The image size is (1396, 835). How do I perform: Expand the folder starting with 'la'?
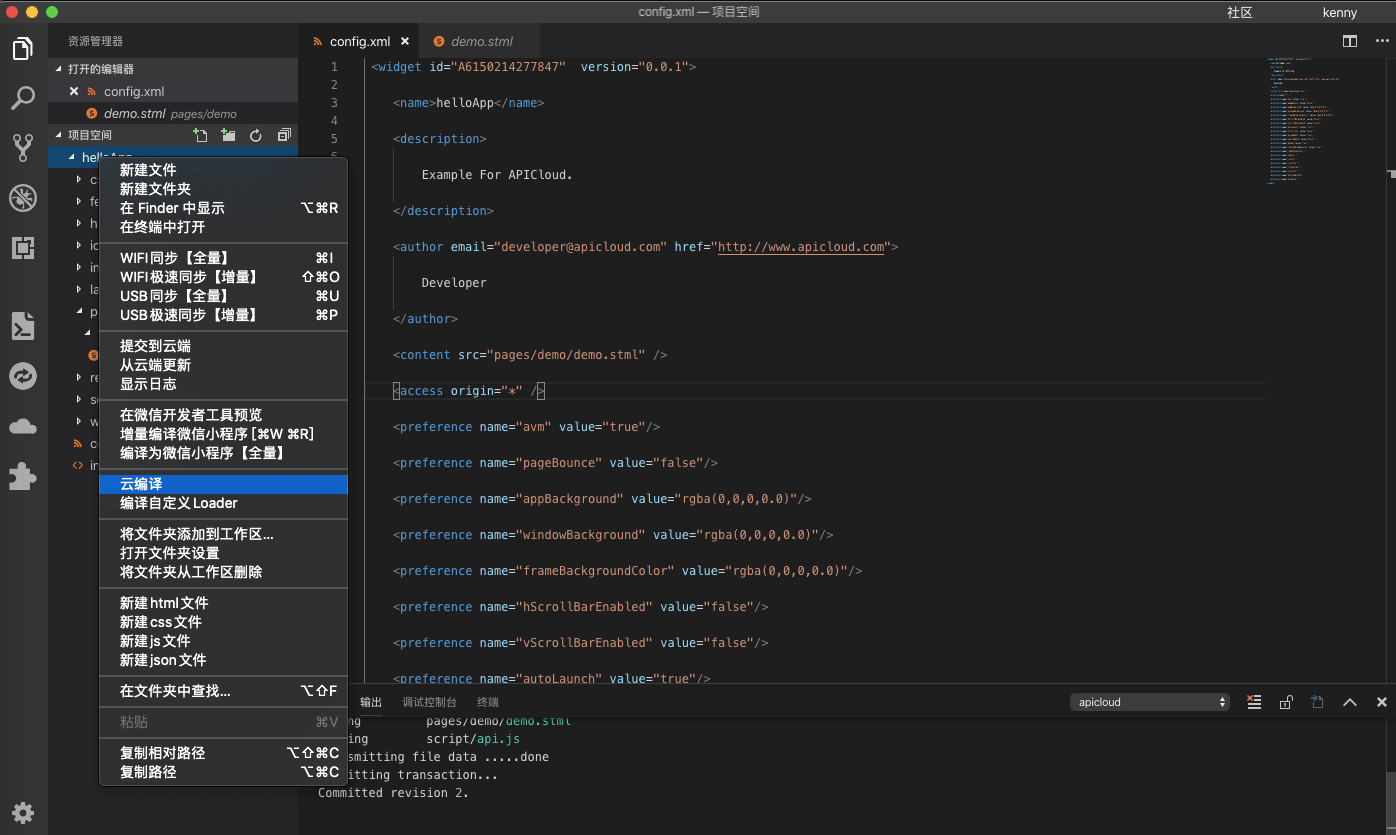80,289
